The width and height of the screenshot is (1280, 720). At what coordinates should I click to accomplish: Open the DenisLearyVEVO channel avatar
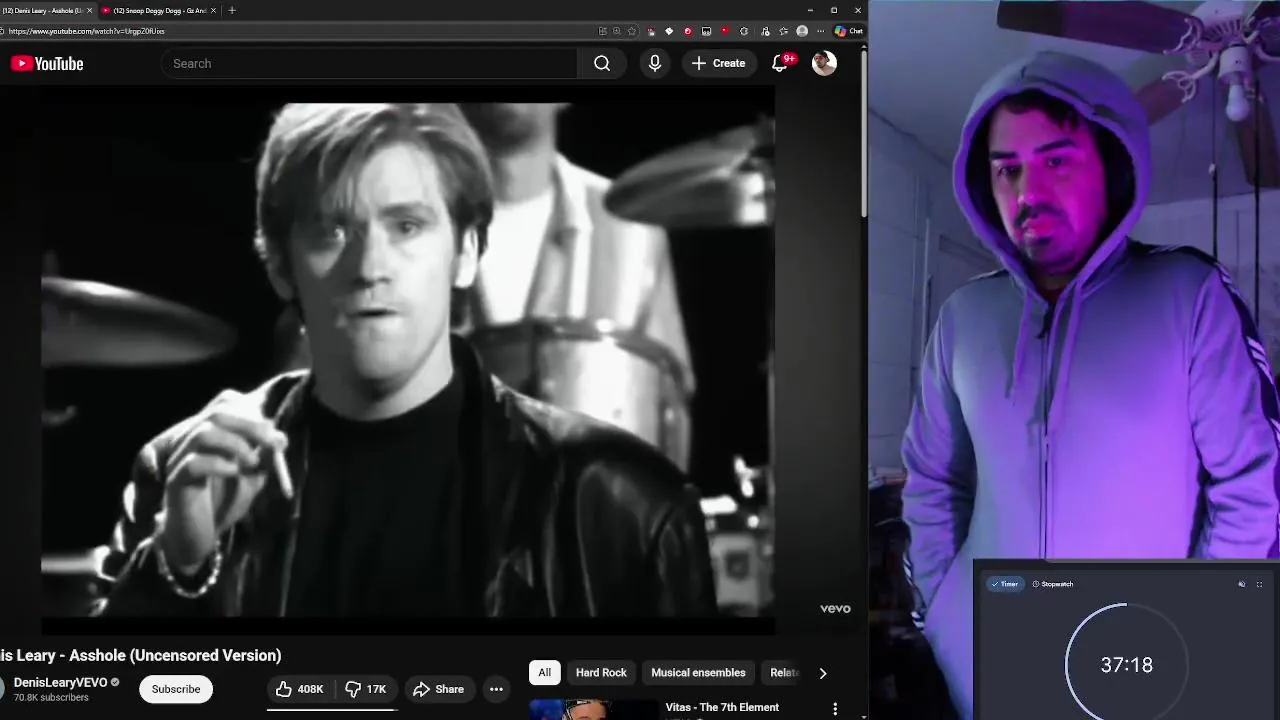pyautogui.click(x=1, y=689)
